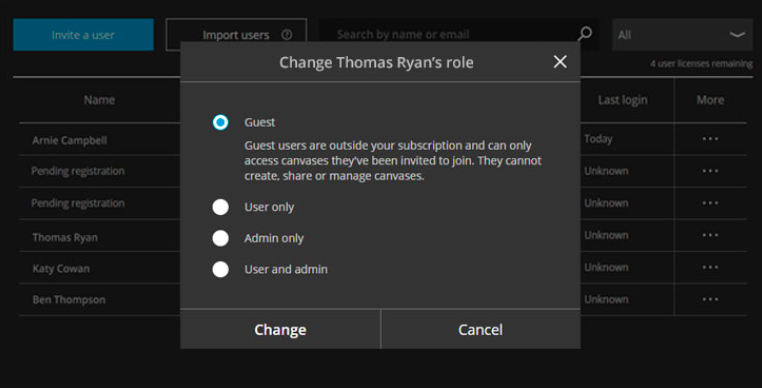Open more options for Arnie Campbell
This screenshot has height=388, width=762.
click(710, 139)
